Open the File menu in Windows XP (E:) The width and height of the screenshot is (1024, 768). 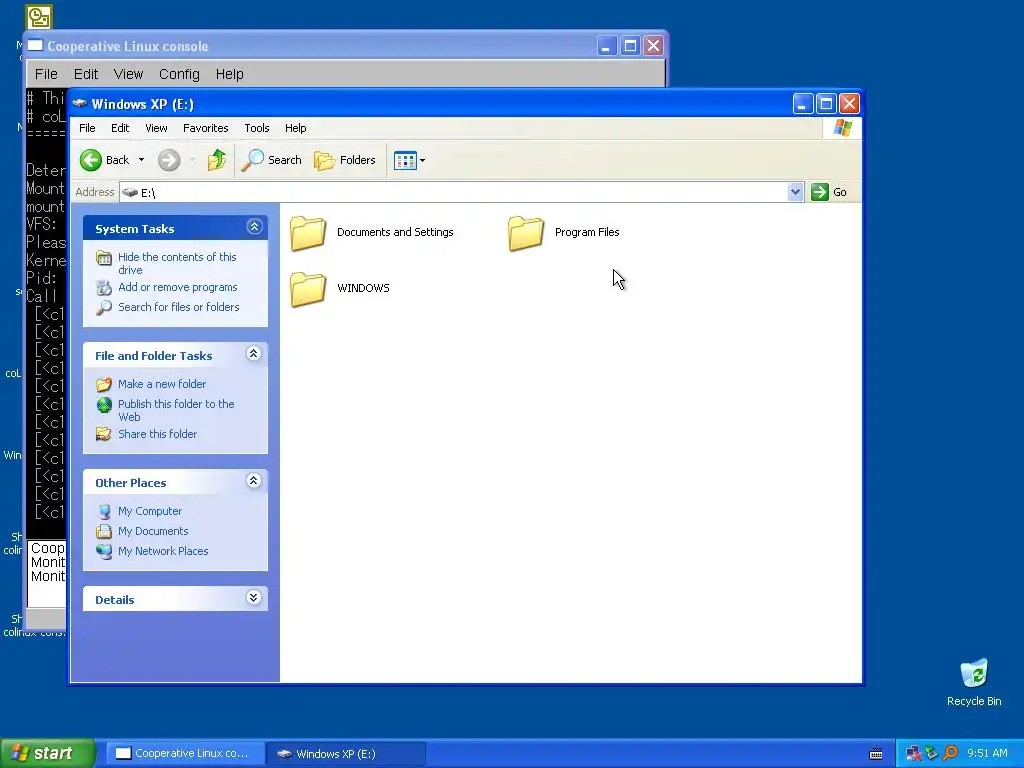(88, 128)
